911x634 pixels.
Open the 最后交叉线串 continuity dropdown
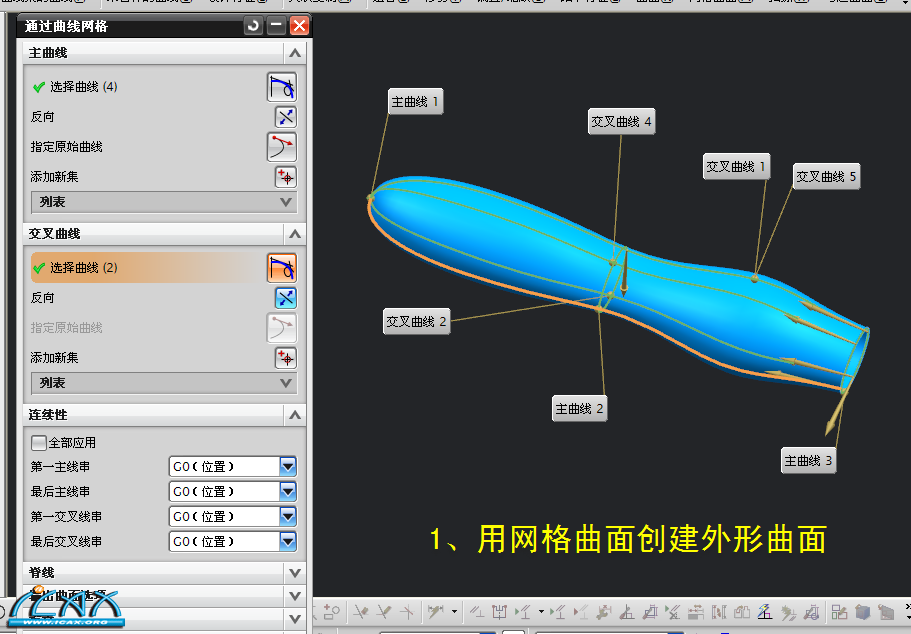pyautogui.click(x=288, y=541)
